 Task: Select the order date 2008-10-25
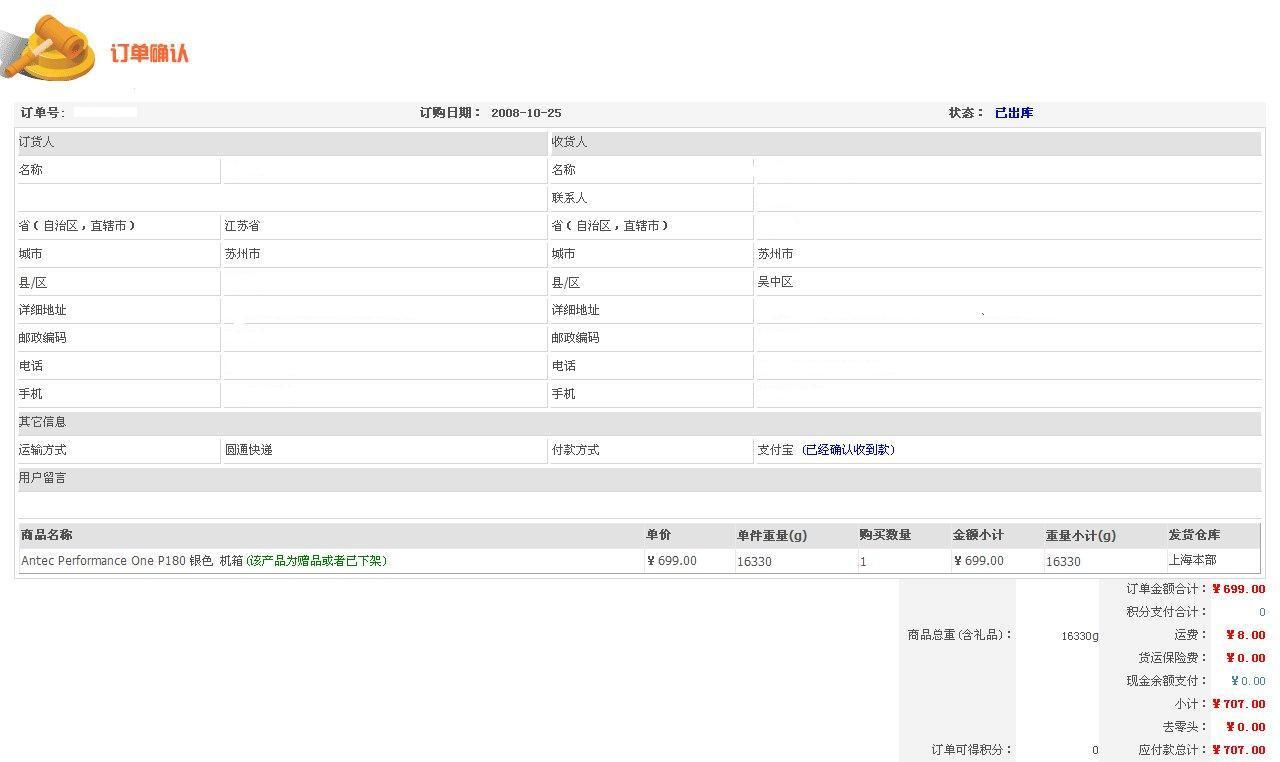click(x=526, y=113)
